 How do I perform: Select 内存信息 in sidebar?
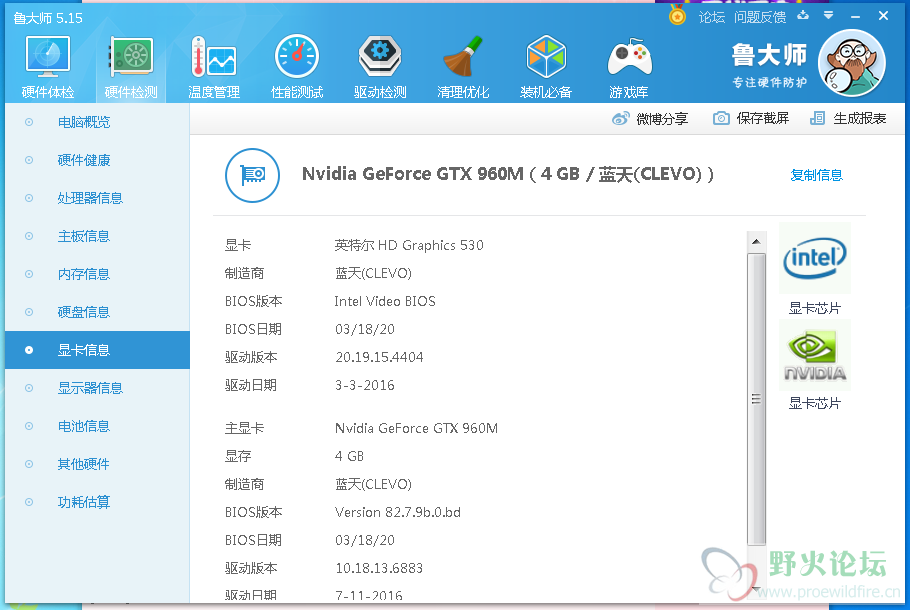point(98,274)
